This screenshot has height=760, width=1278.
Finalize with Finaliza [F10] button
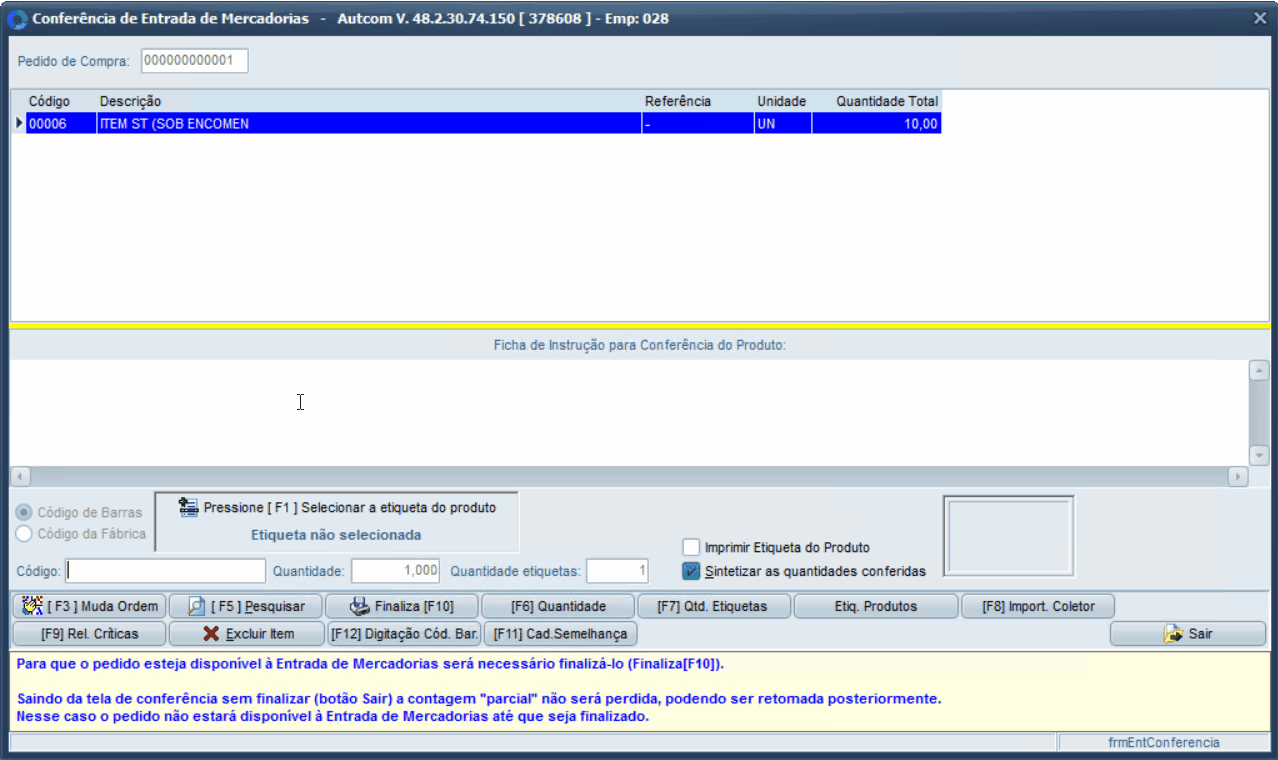tap(403, 606)
